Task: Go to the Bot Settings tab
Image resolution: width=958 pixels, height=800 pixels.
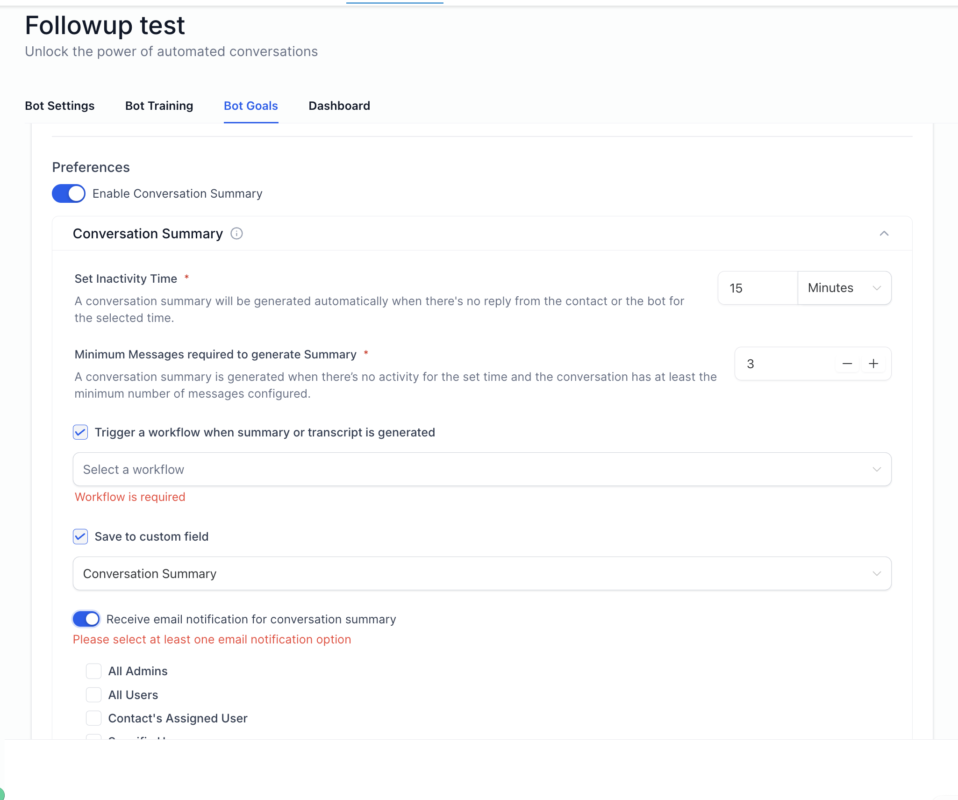Action: (x=59, y=105)
